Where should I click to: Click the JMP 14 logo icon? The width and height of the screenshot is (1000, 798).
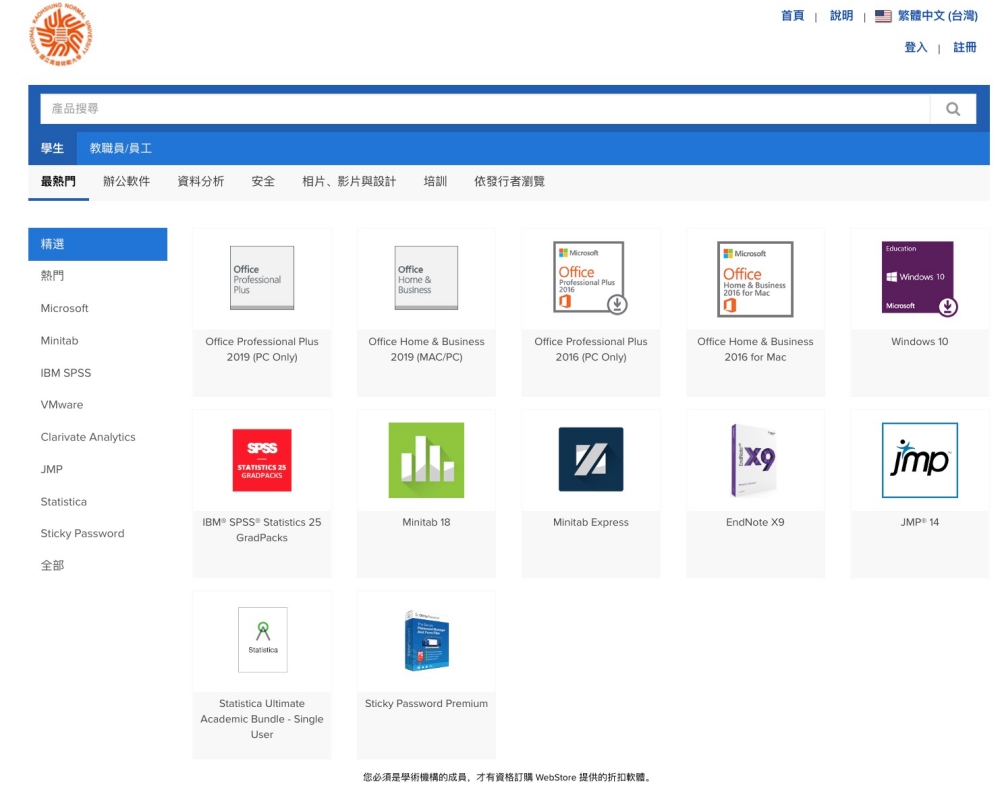point(919,460)
